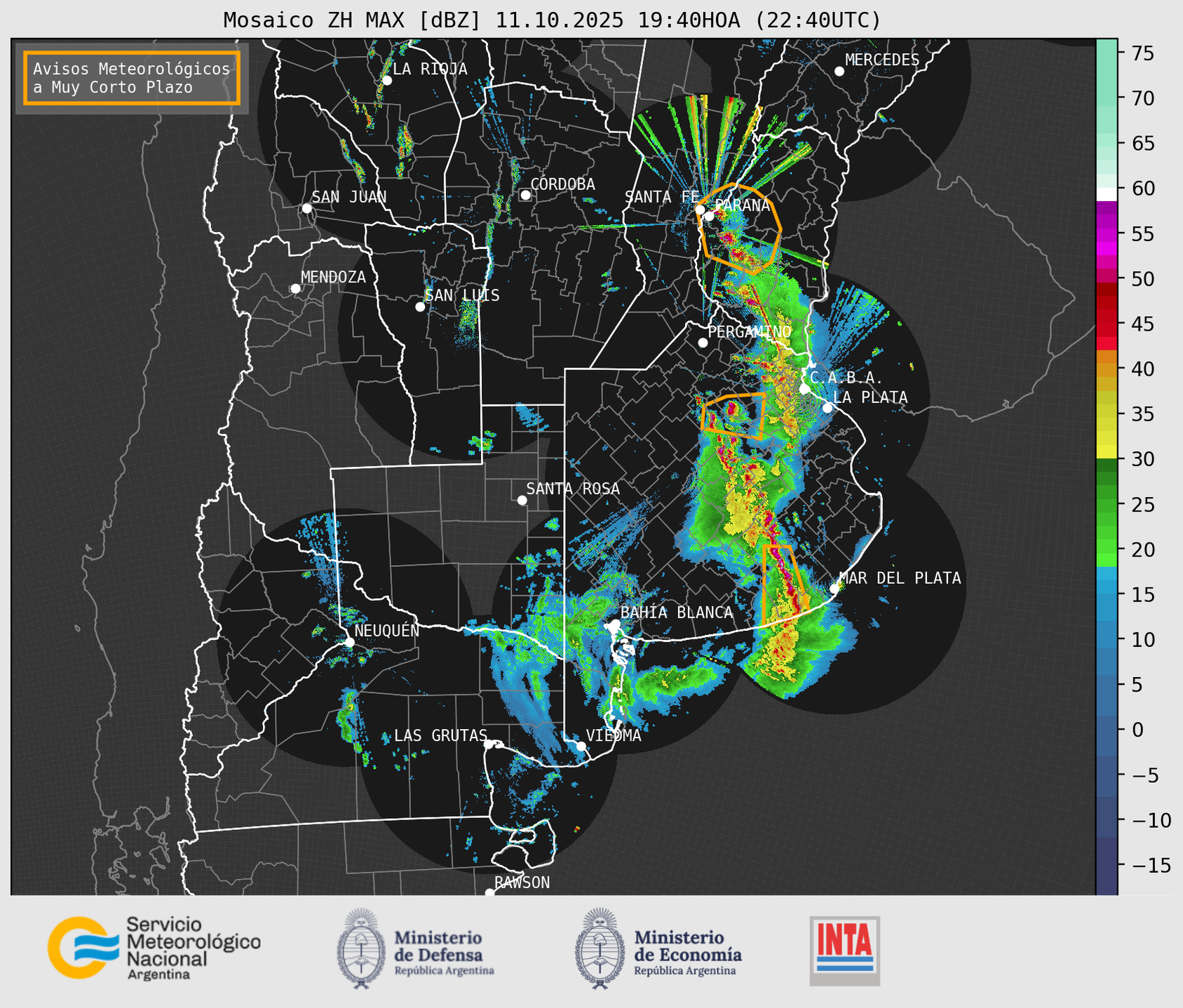The height and width of the screenshot is (1008, 1183).
Task: Select the San Juan city marker
Action: click(x=306, y=208)
